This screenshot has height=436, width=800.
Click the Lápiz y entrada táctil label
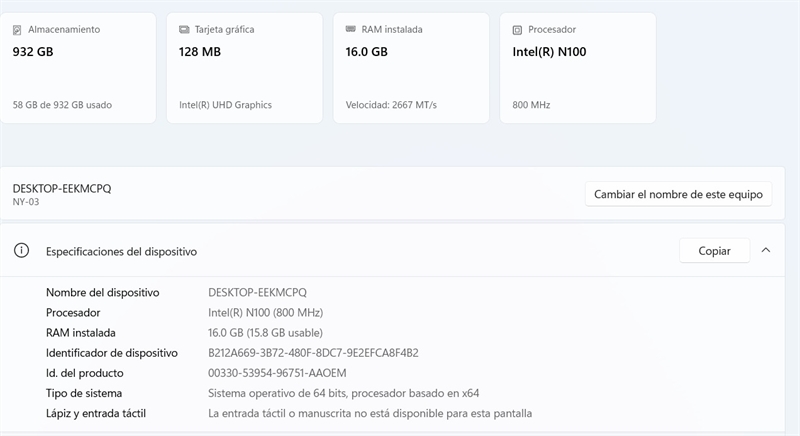(97, 413)
